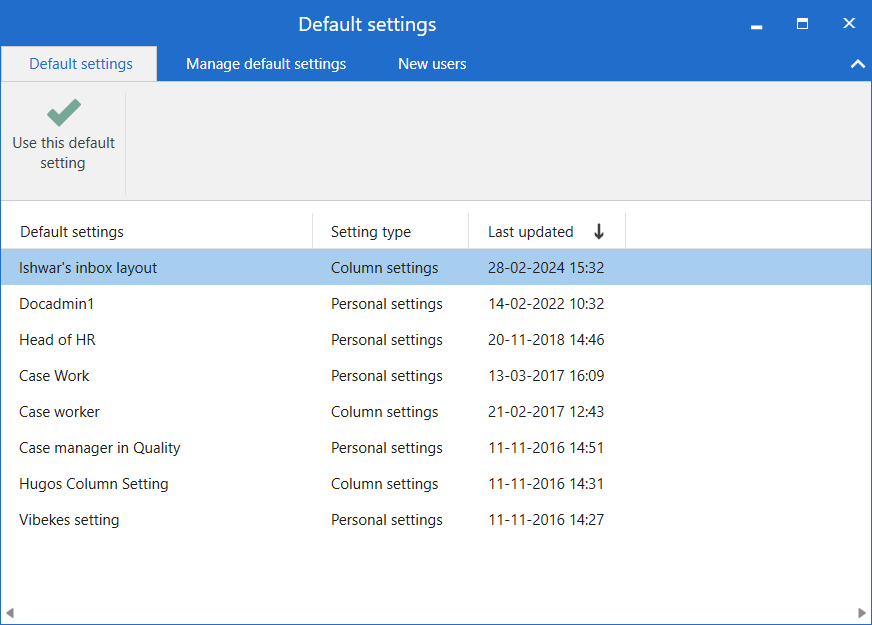
Task: Open the New users tab
Action: [432, 64]
